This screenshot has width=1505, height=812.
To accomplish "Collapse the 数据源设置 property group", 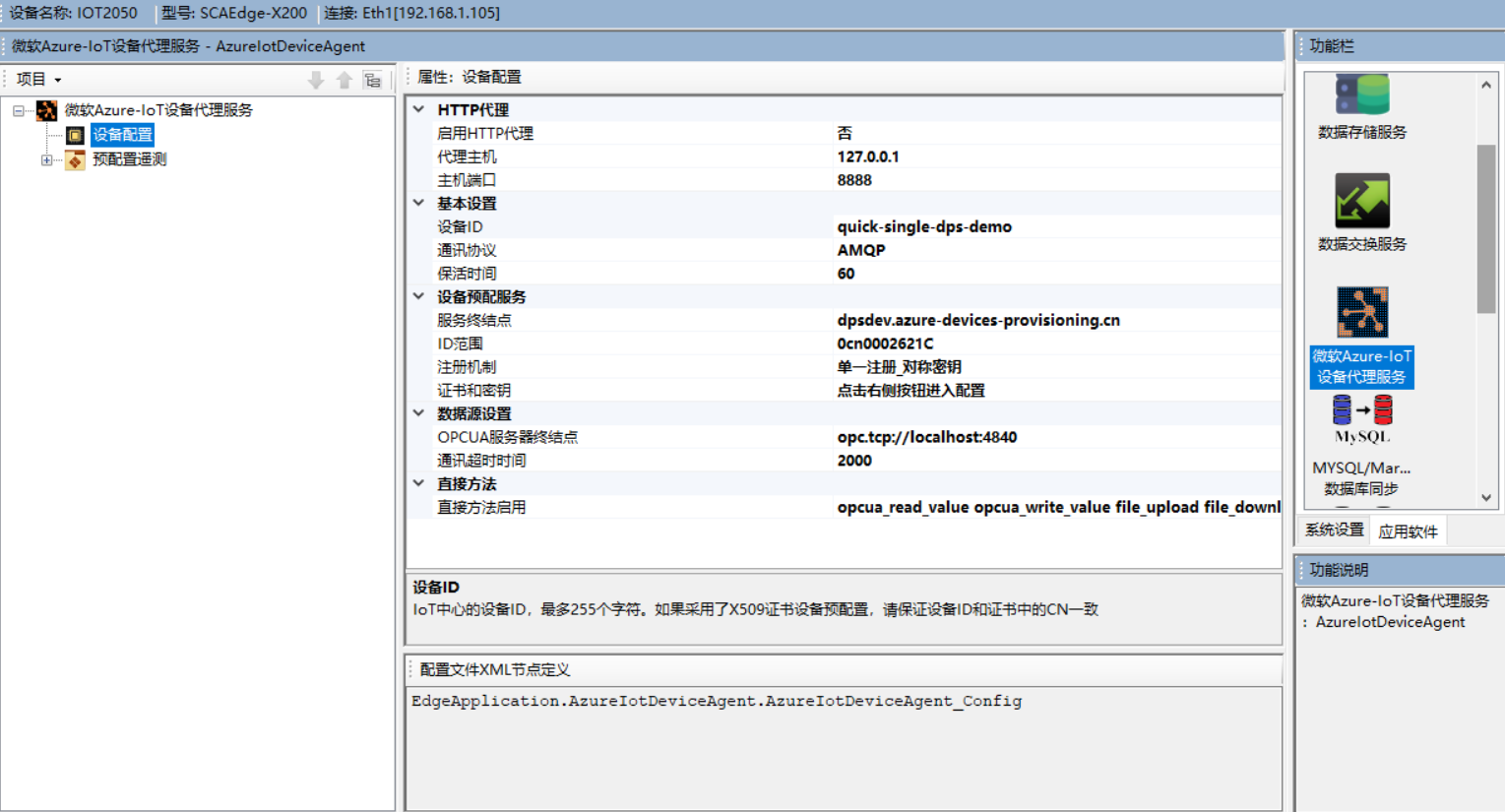I will [x=419, y=413].
